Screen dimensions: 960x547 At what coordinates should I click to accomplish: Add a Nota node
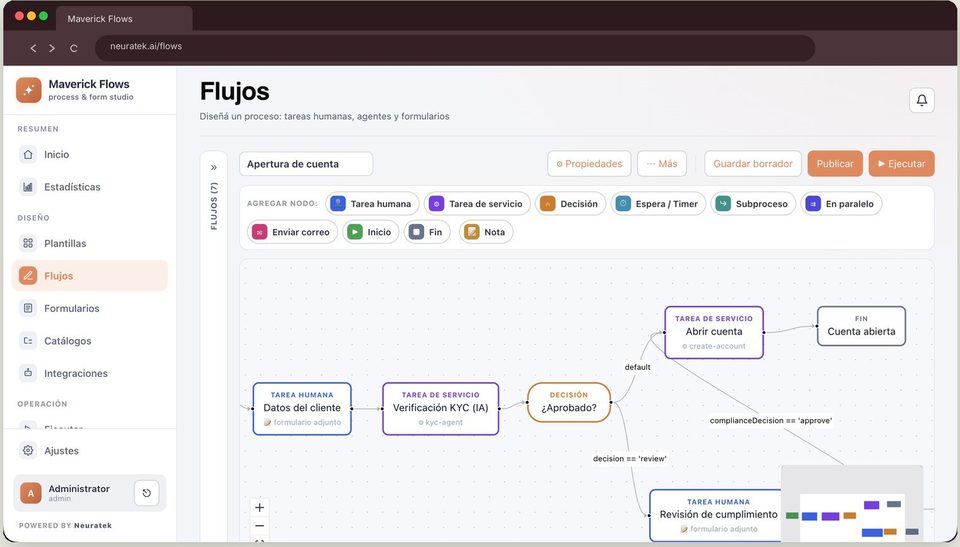[486, 232]
